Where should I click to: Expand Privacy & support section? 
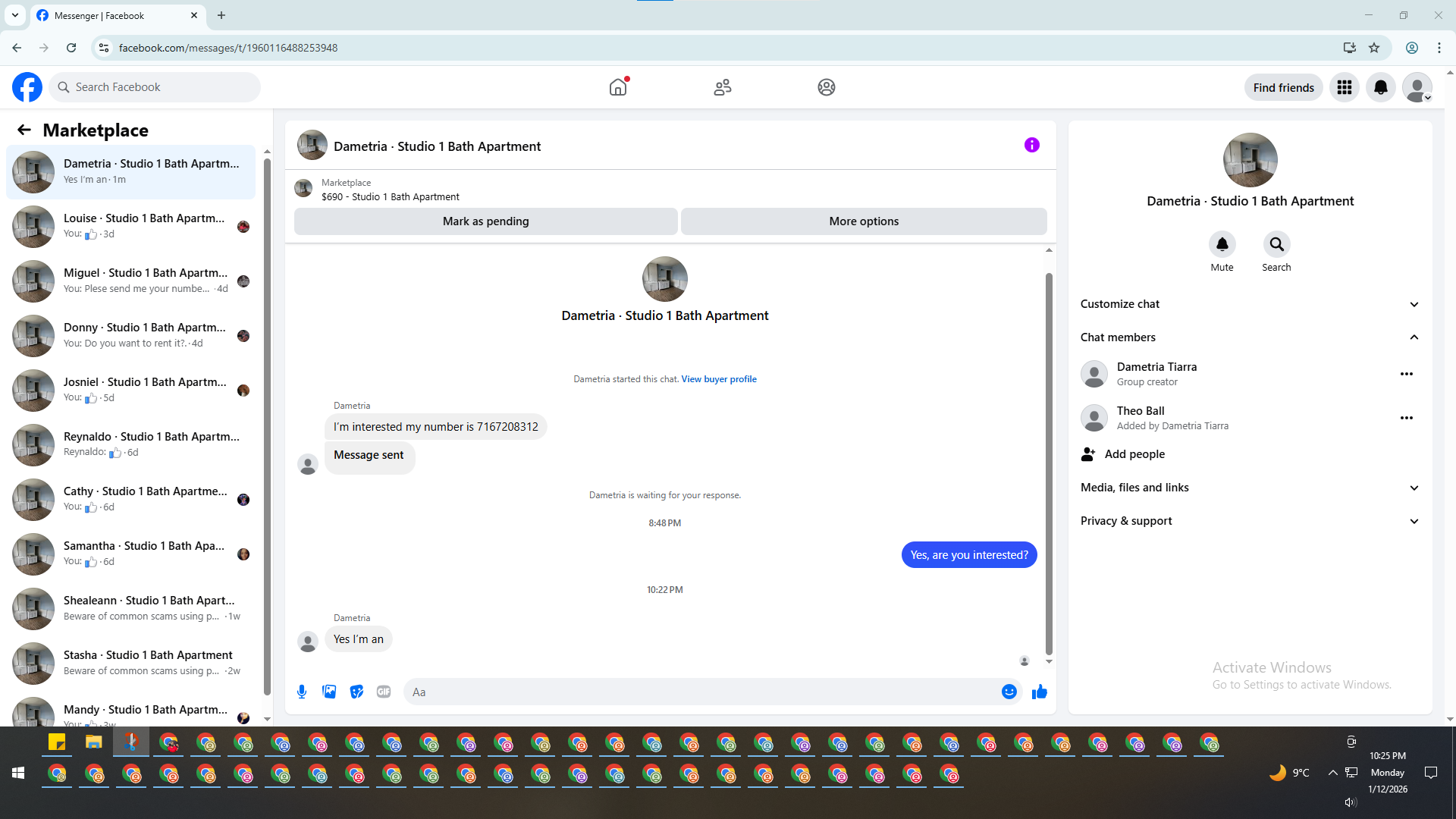[1414, 521]
